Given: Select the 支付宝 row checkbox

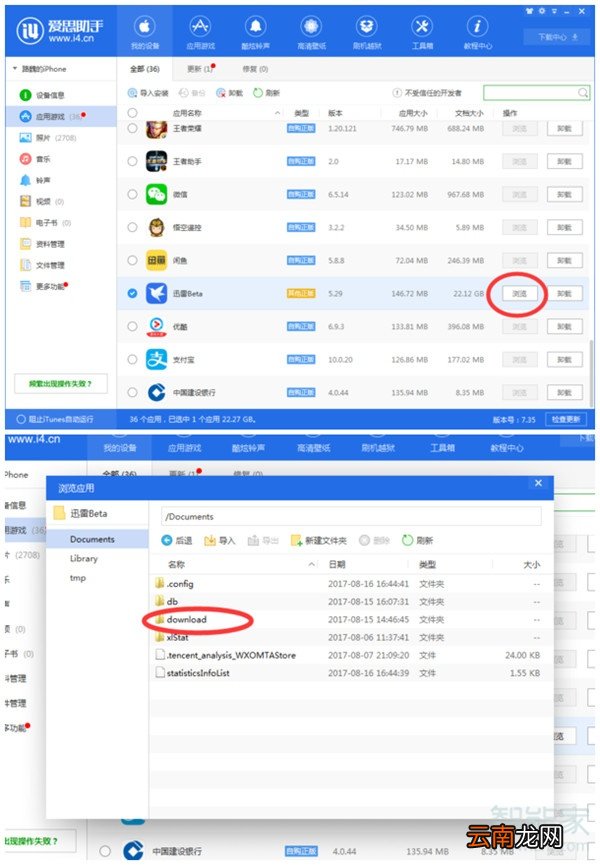Looking at the screenshot, I should pos(132,360).
